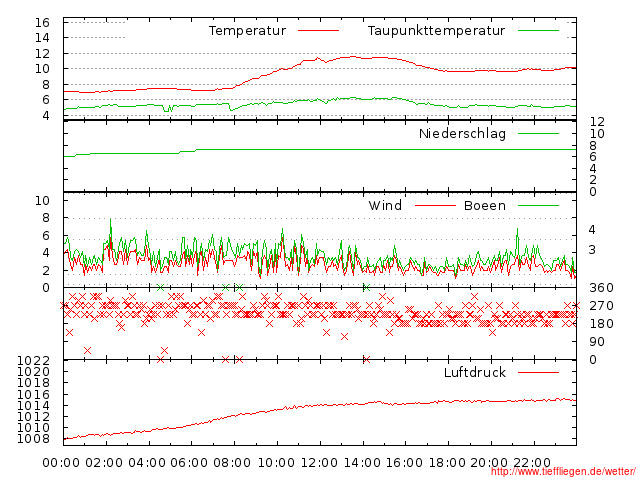Click the 16:00 time axis label
The width and height of the screenshot is (640, 480).
click(404, 463)
